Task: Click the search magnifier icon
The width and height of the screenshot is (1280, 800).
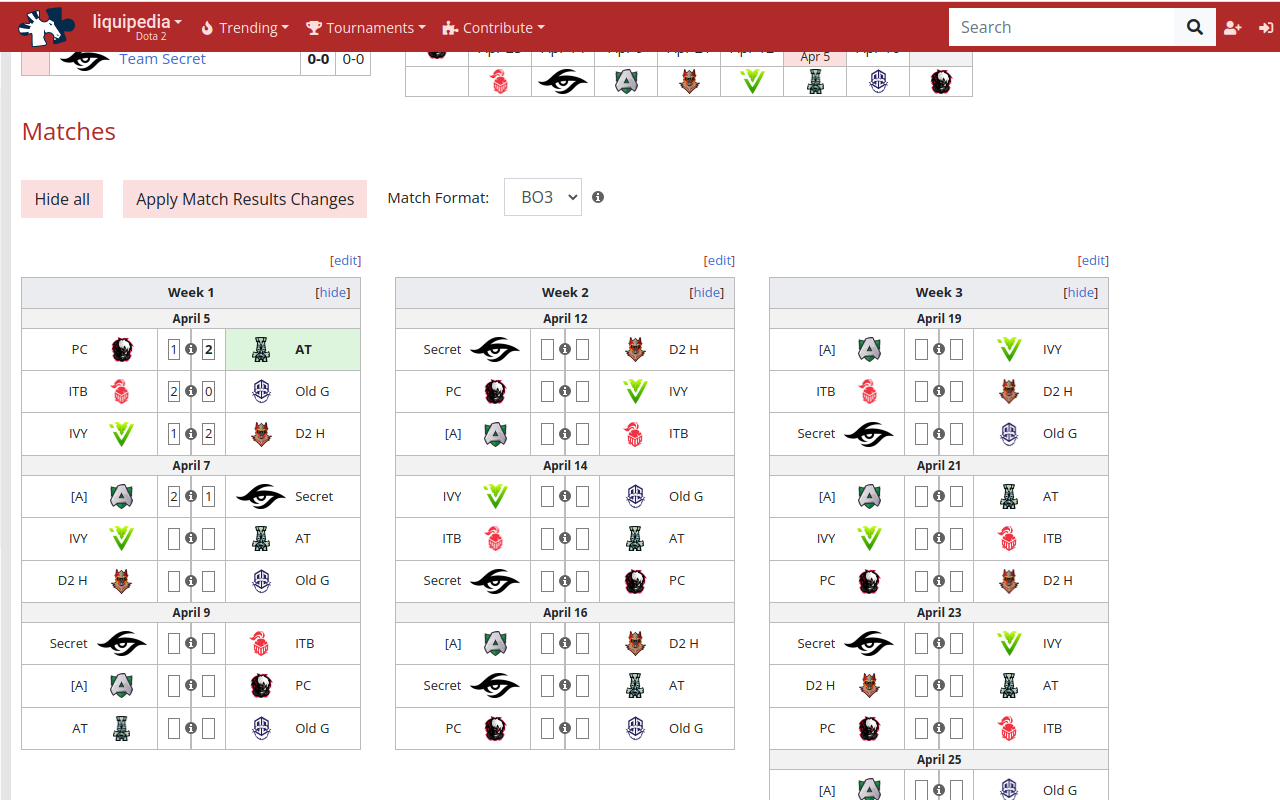Action: point(1194,27)
